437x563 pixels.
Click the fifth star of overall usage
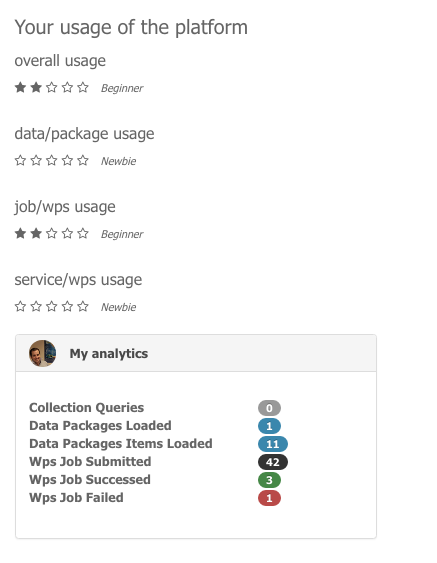coord(83,87)
